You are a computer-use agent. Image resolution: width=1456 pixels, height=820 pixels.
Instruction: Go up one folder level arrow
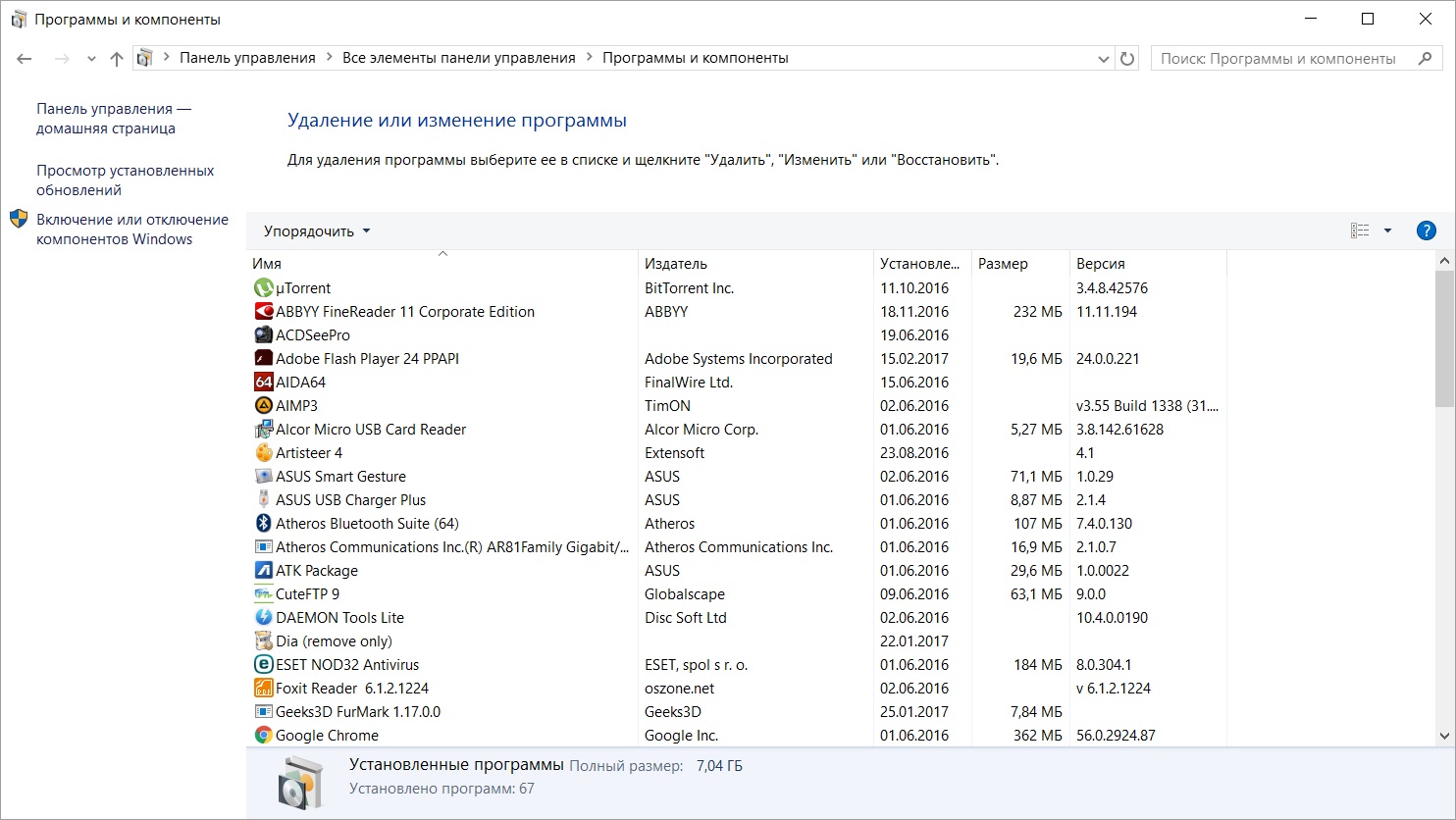pyautogui.click(x=117, y=59)
